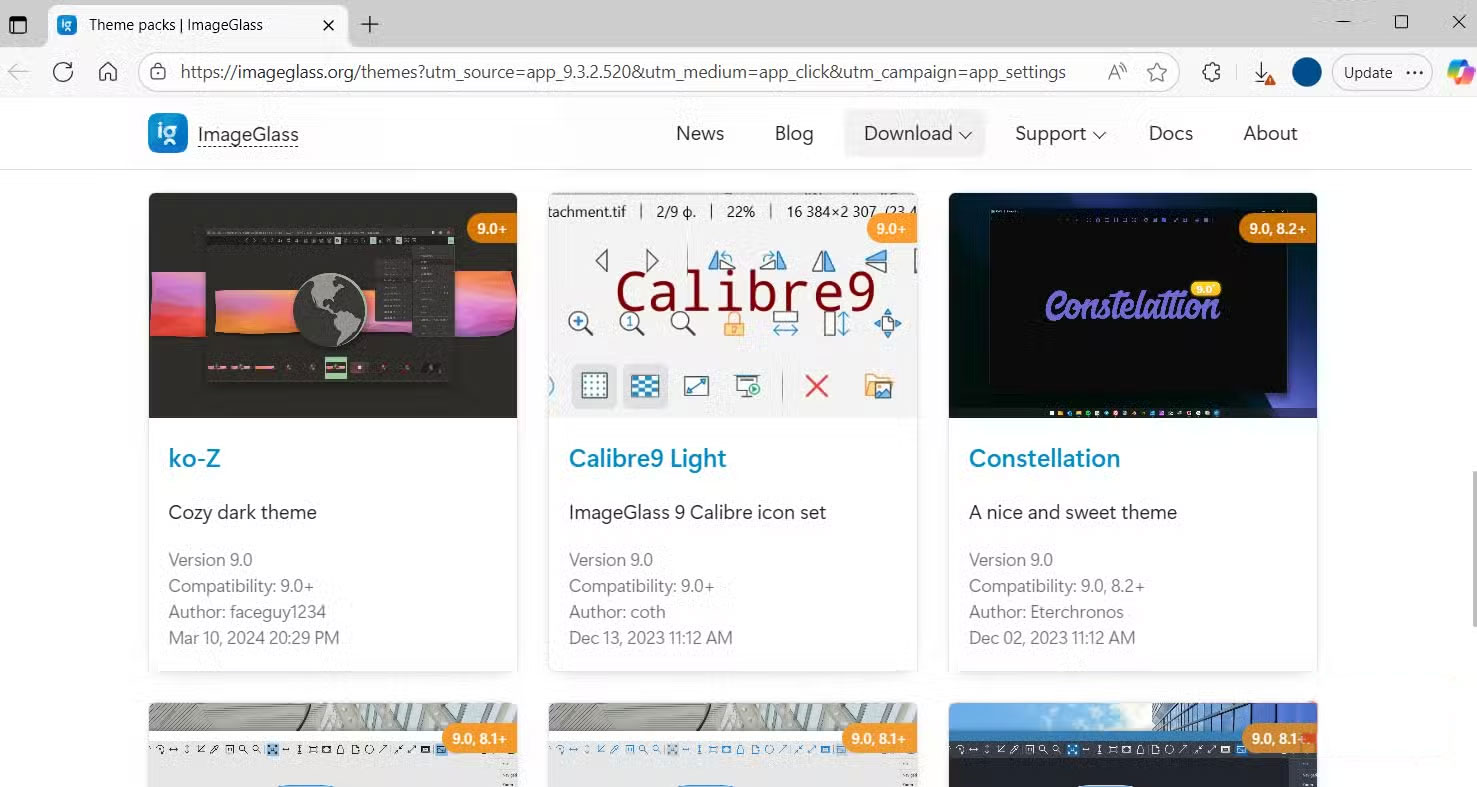This screenshot has height=787, width=1477.
Task: Open Copilot in the sidebar
Action: (x=1461, y=71)
